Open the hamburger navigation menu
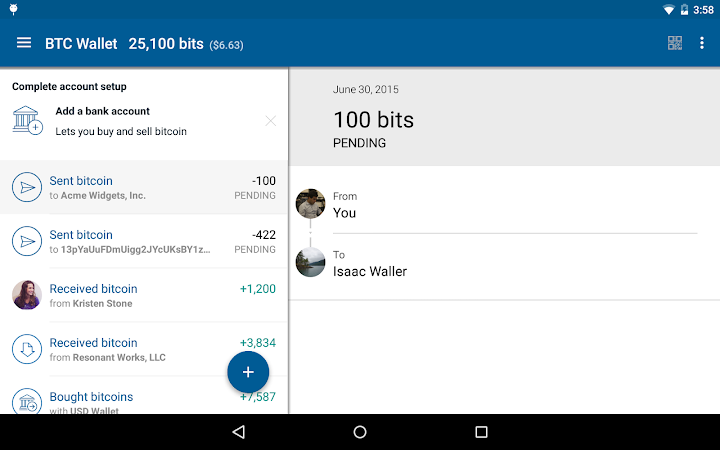The width and height of the screenshot is (720, 450). click(24, 43)
